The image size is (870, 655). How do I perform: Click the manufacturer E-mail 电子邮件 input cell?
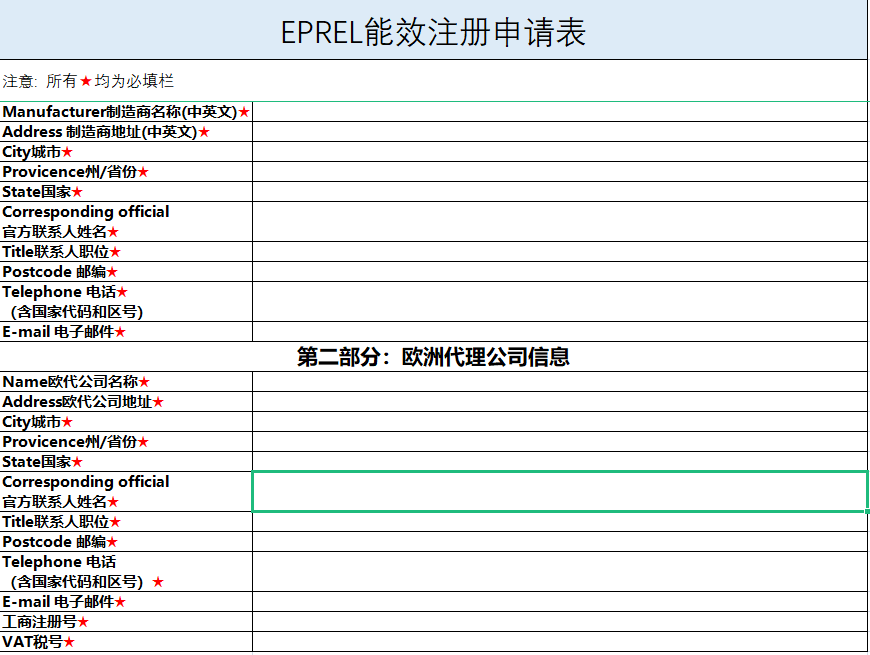click(x=560, y=331)
